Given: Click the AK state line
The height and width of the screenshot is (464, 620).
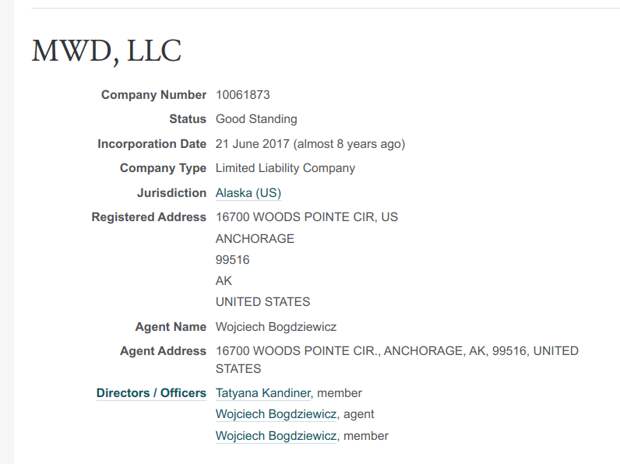Looking at the screenshot, I should pyautogui.click(x=224, y=281).
